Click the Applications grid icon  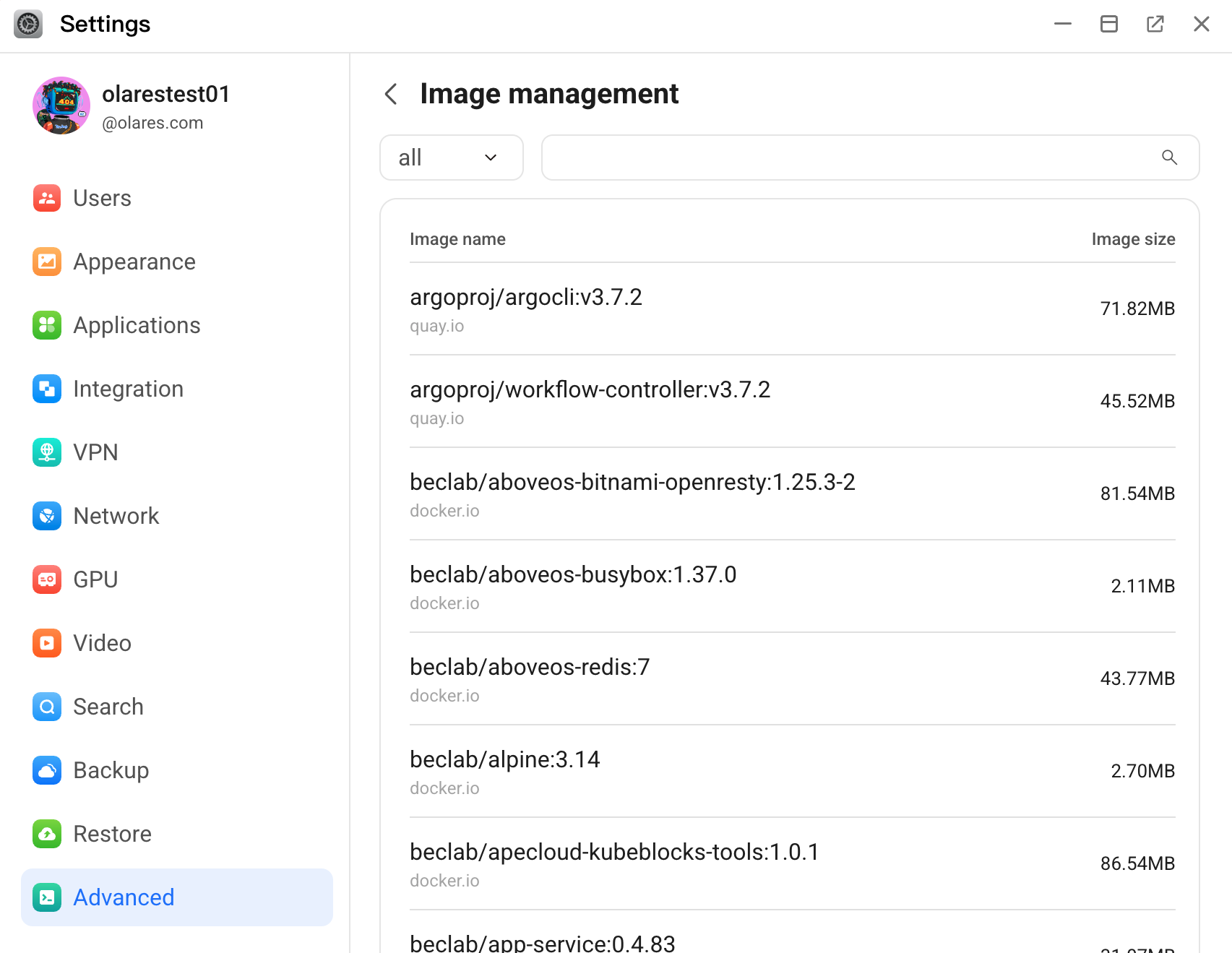pyautogui.click(x=46, y=325)
